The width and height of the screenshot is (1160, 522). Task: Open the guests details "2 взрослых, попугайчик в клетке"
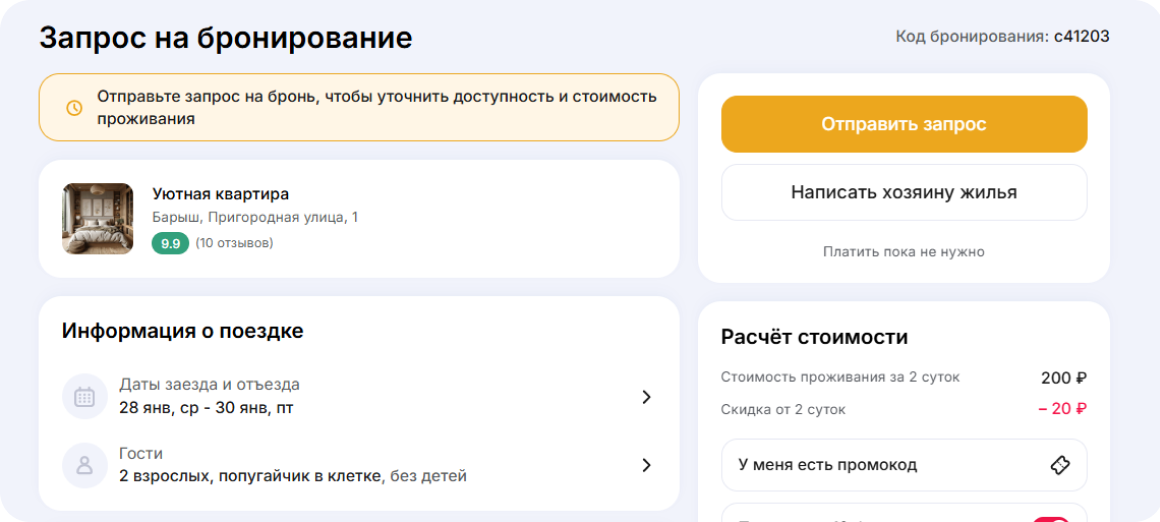250,476
